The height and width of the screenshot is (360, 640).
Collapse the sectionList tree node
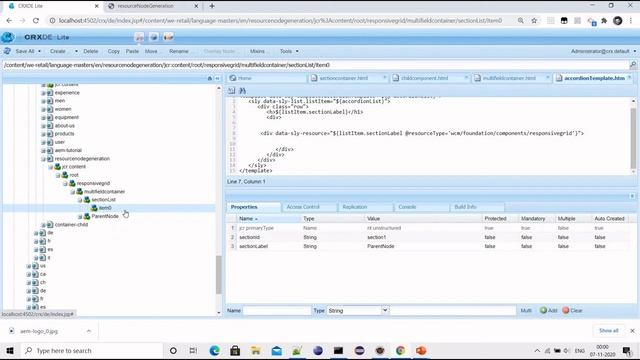tap(80, 200)
